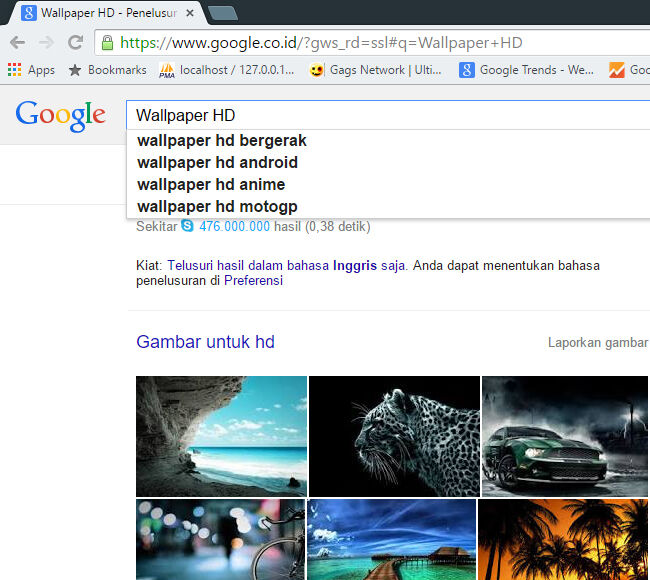650x580 pixels.
Task: Select the Wallpaper HD browser tab
Action: tap(108, 13)
